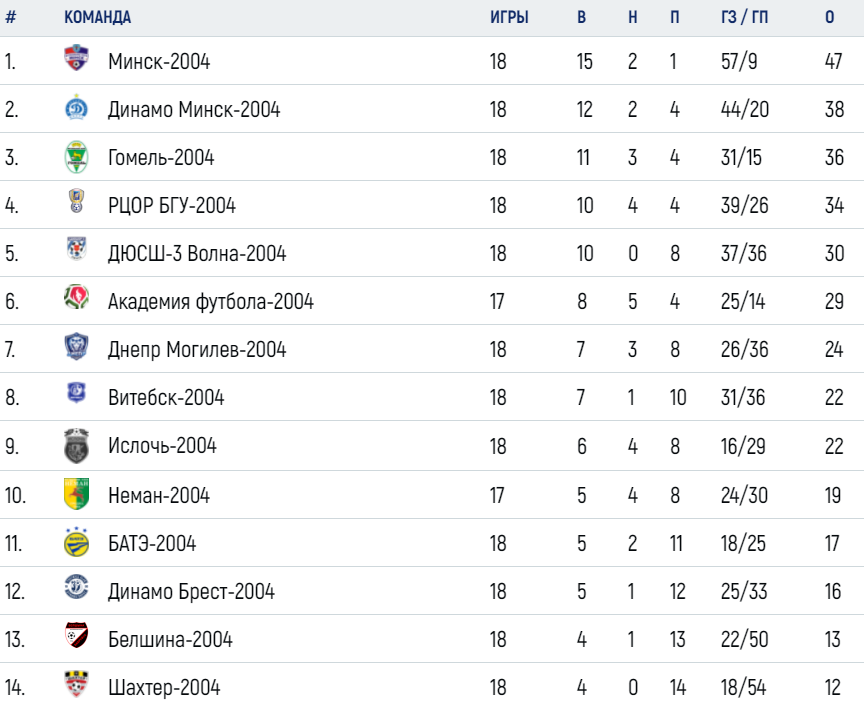Click the Неман-2004 yellow-green crest
The width and height of the screenshot is (864, 706).
pyautogui.click(x=76, y=493)
